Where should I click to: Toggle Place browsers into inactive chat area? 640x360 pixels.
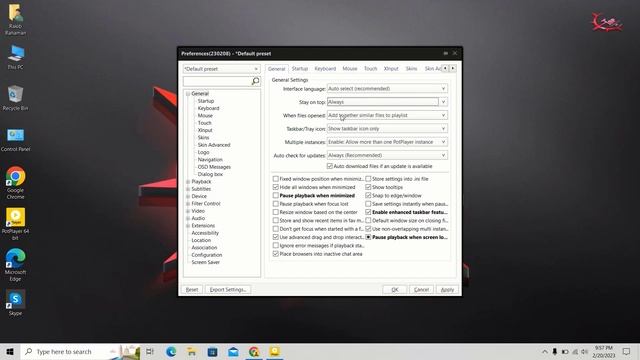pyautogui.click(x=276, y=254)
